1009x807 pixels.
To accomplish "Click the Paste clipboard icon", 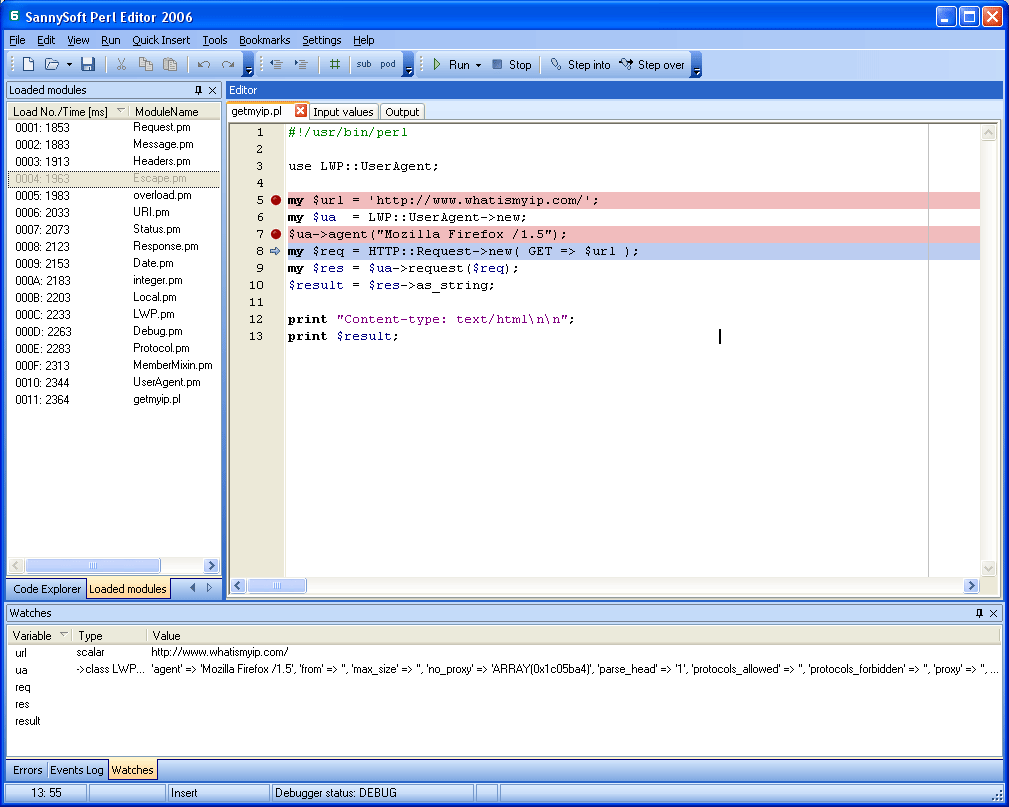I will click(170, 65).
